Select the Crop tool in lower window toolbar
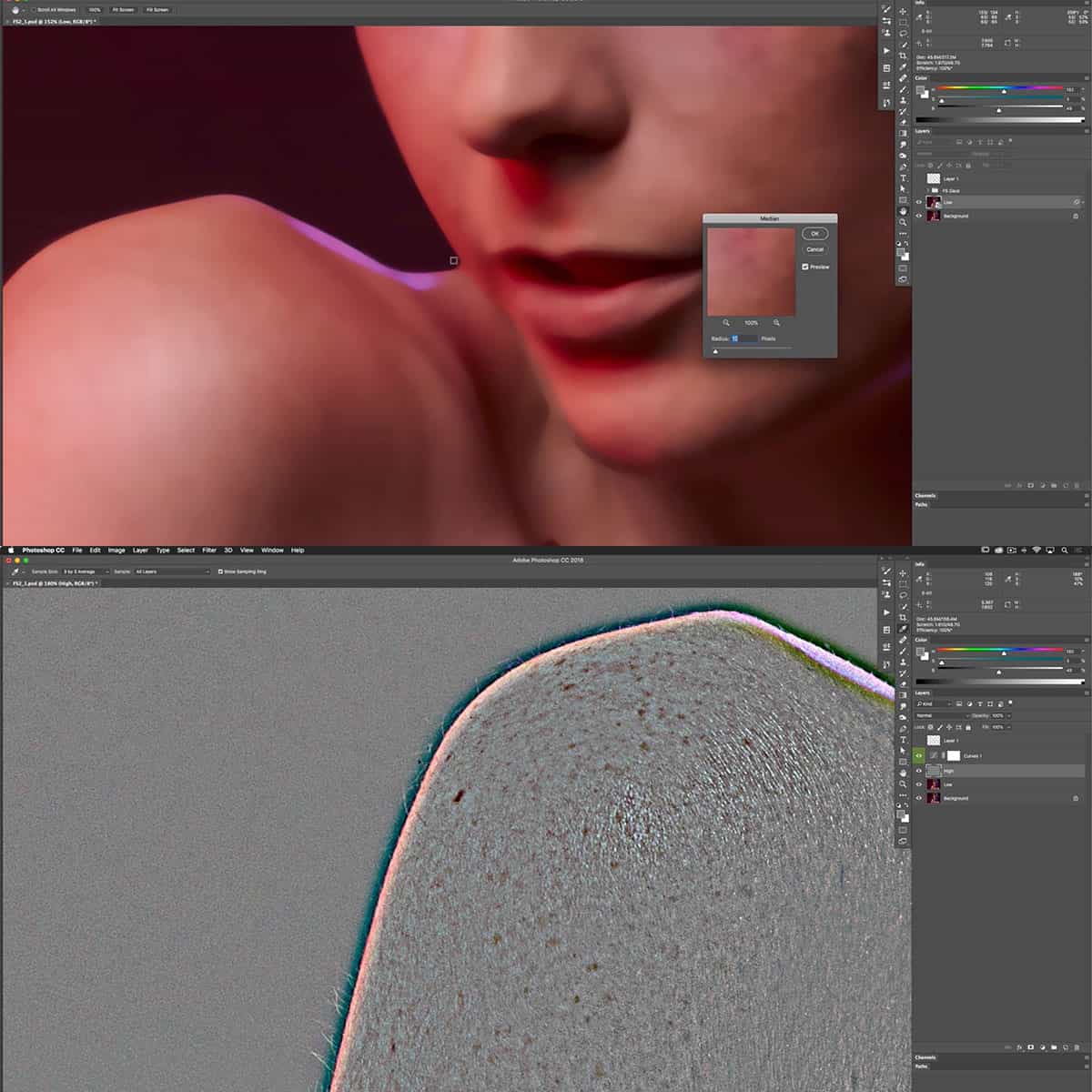This screenshot has height=1092, width=1092. 903,617
